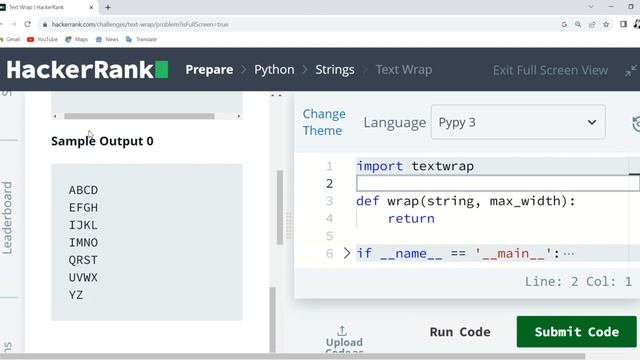Click the sample input horizontal scrollbar
The width and height of the screenshot is (640, 360).
(x=139, y=116)
